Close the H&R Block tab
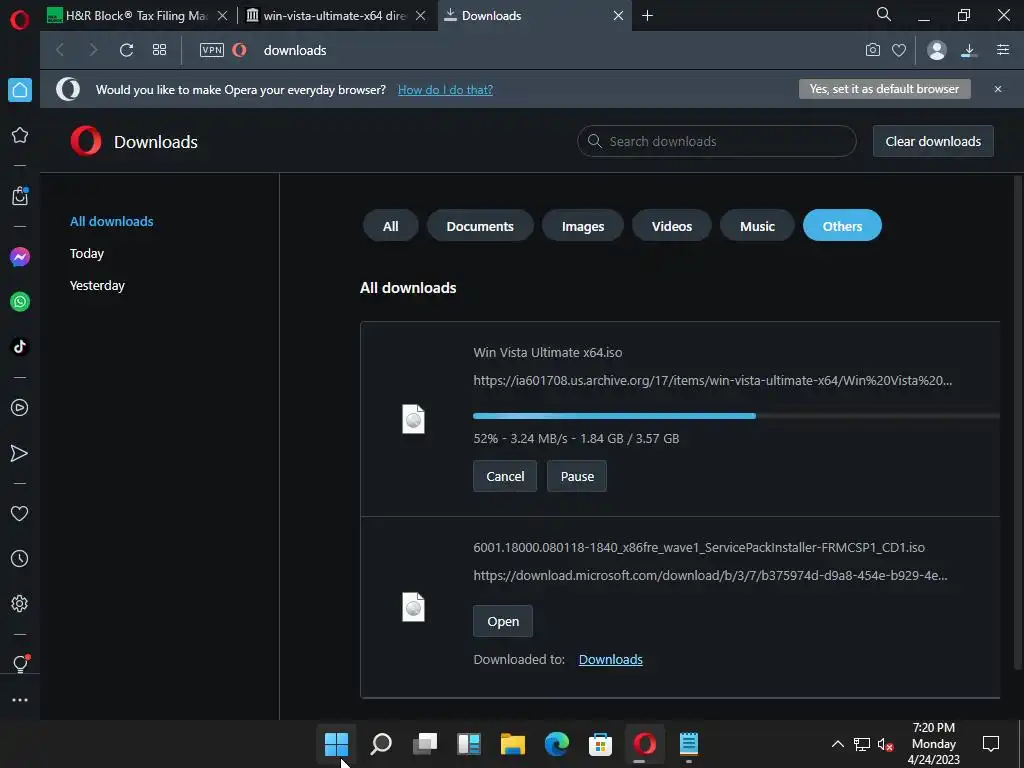This screenshot has width=1024, height=768. coord(223,16)
